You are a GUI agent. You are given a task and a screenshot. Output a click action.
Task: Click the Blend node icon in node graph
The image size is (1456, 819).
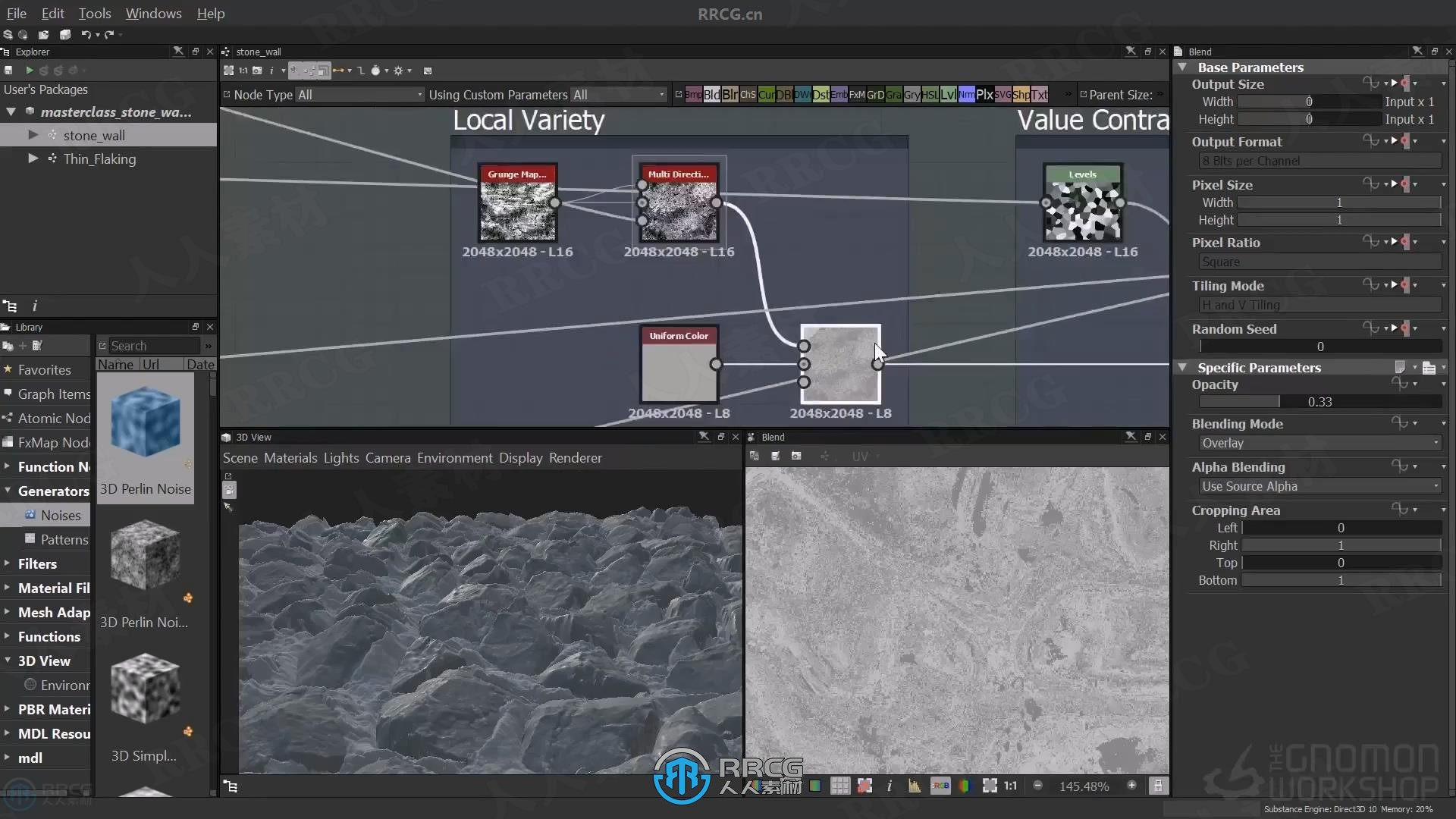point(840,363)
